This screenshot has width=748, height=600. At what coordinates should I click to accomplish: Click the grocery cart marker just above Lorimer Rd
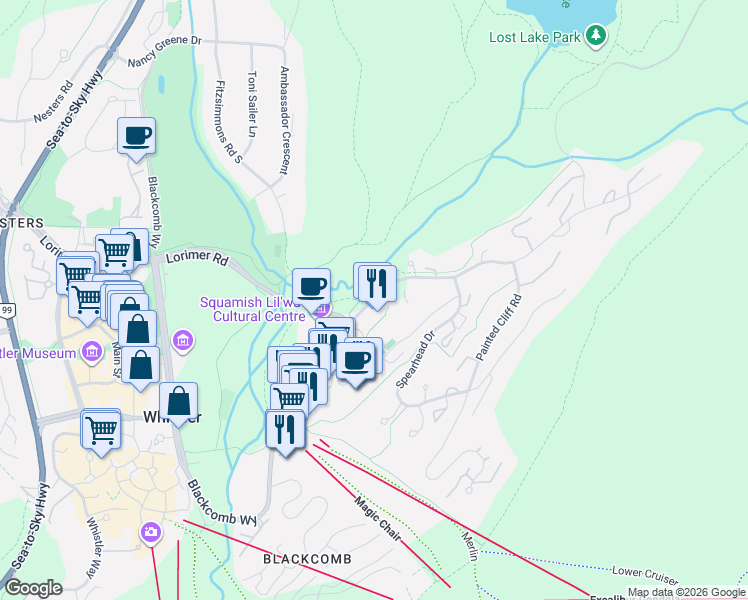pyautogui.click(x=114, y=250)
